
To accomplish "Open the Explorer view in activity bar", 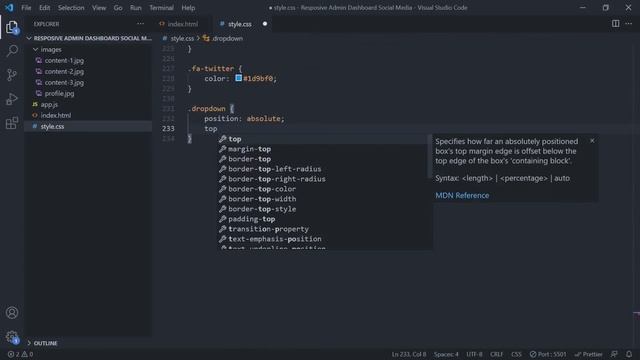I will [x=12, y=27].
